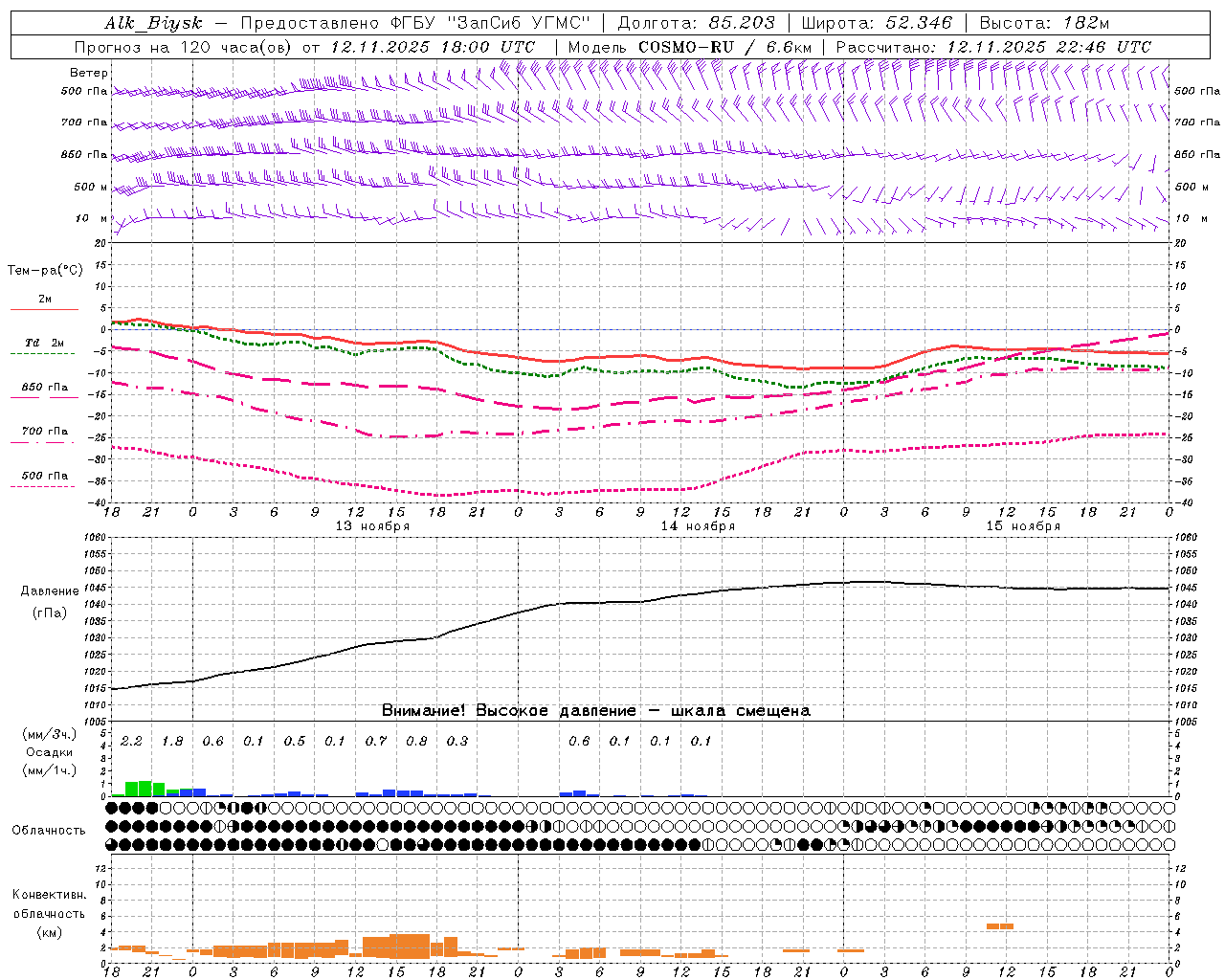Click the Облачность panel label
Viewport: 1225px width, 980px height.
[x=49, y=830]
